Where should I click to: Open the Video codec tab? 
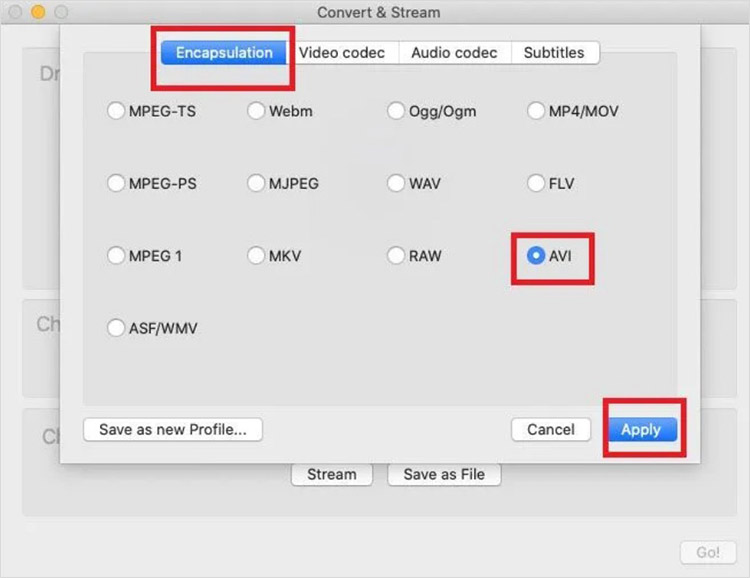(342, 53)
